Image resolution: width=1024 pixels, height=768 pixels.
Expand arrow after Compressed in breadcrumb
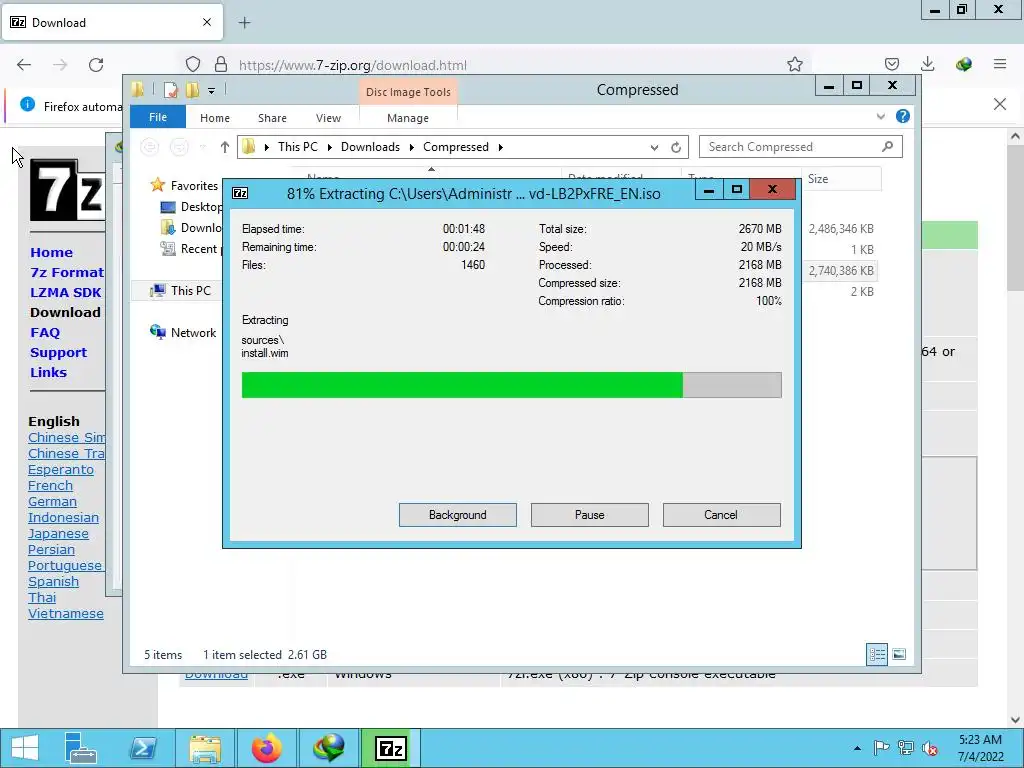click(501, 147)
